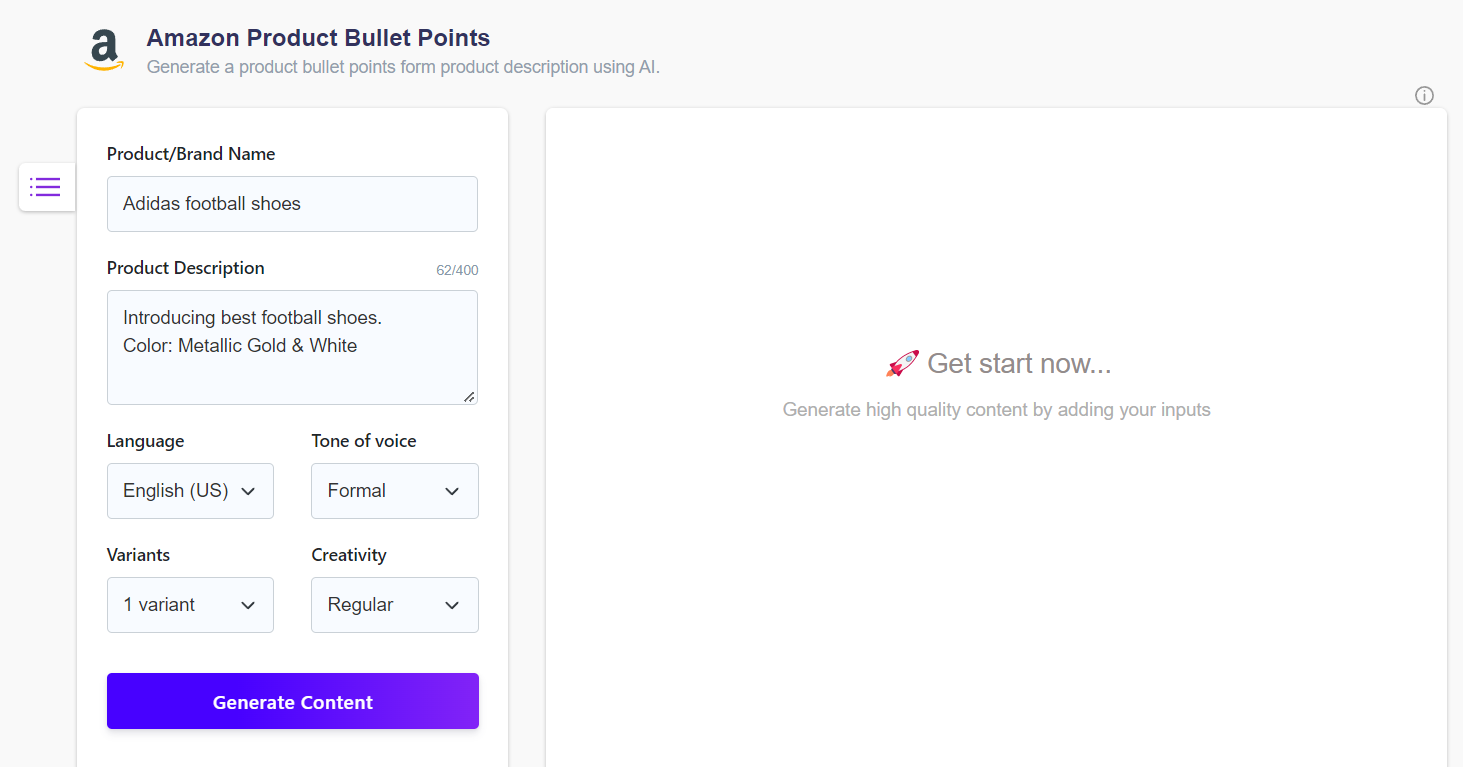The height and width of the screenshot is (767, 1463).
Task: Select the Product/Brand Name field
Action: point(292,204)
